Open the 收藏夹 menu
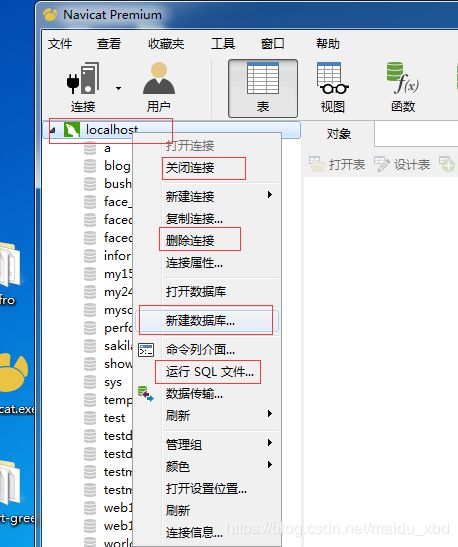 [x=166, y=44]
